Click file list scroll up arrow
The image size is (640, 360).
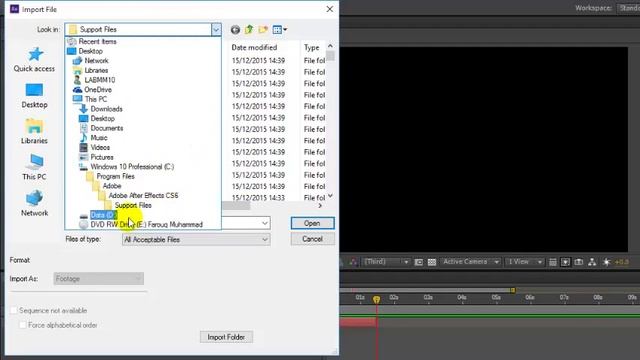tap(330, 46)
